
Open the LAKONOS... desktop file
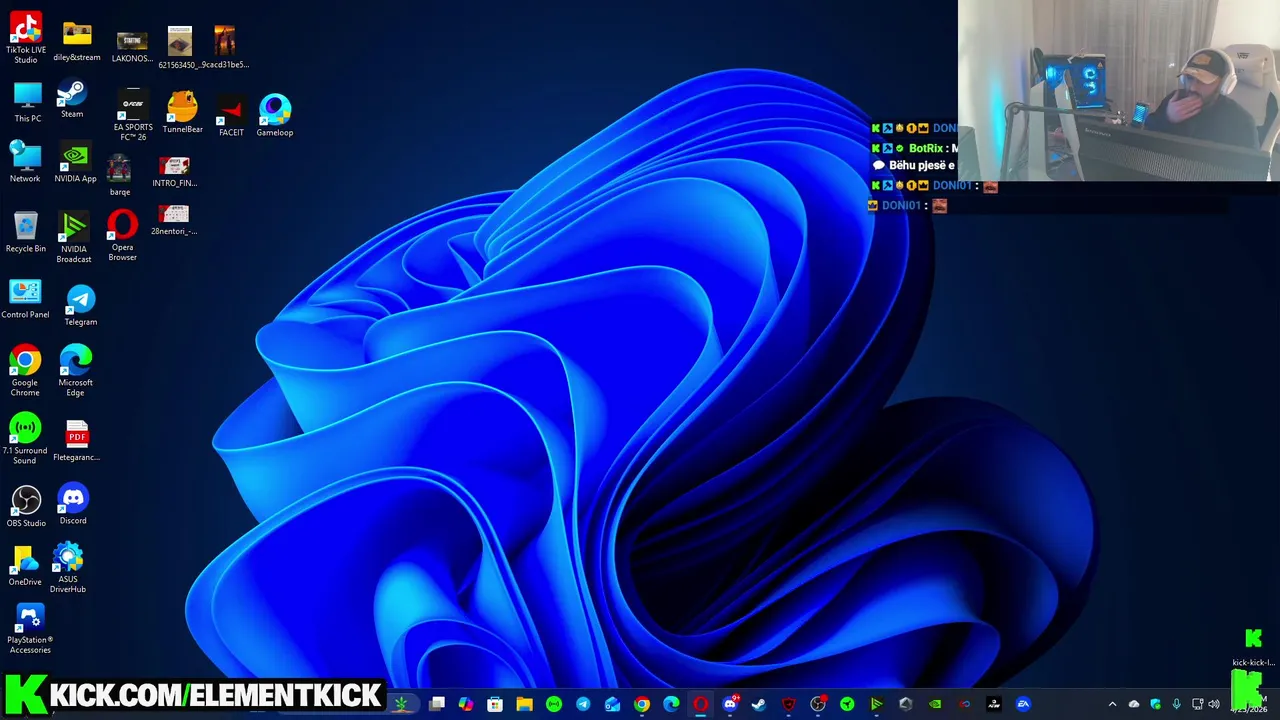point(132,46)
